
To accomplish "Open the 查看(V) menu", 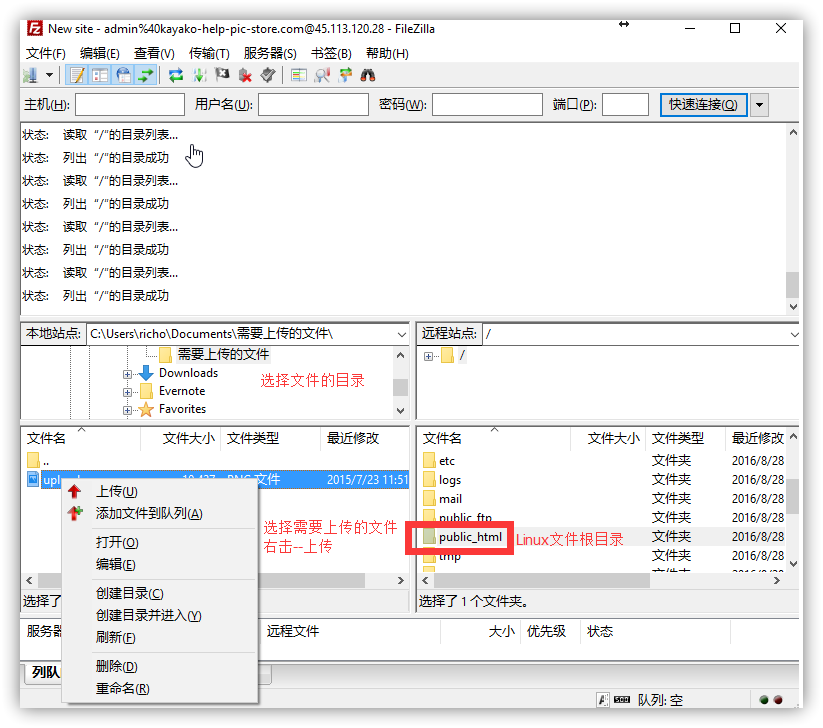I will [x=154, y=54].
